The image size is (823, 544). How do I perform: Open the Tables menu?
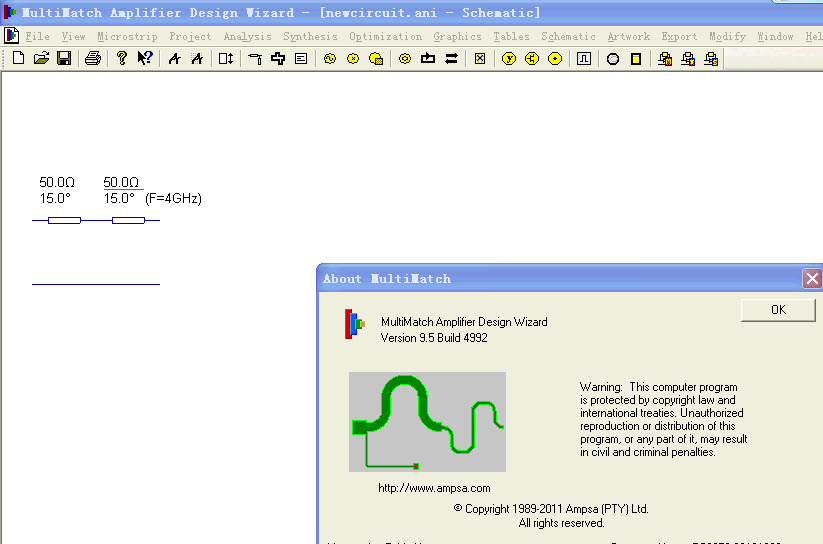(x=511, y=36)
